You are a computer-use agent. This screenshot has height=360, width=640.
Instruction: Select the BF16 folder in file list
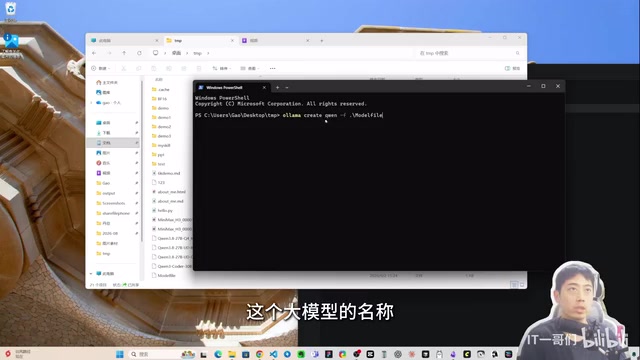[159, 99]
